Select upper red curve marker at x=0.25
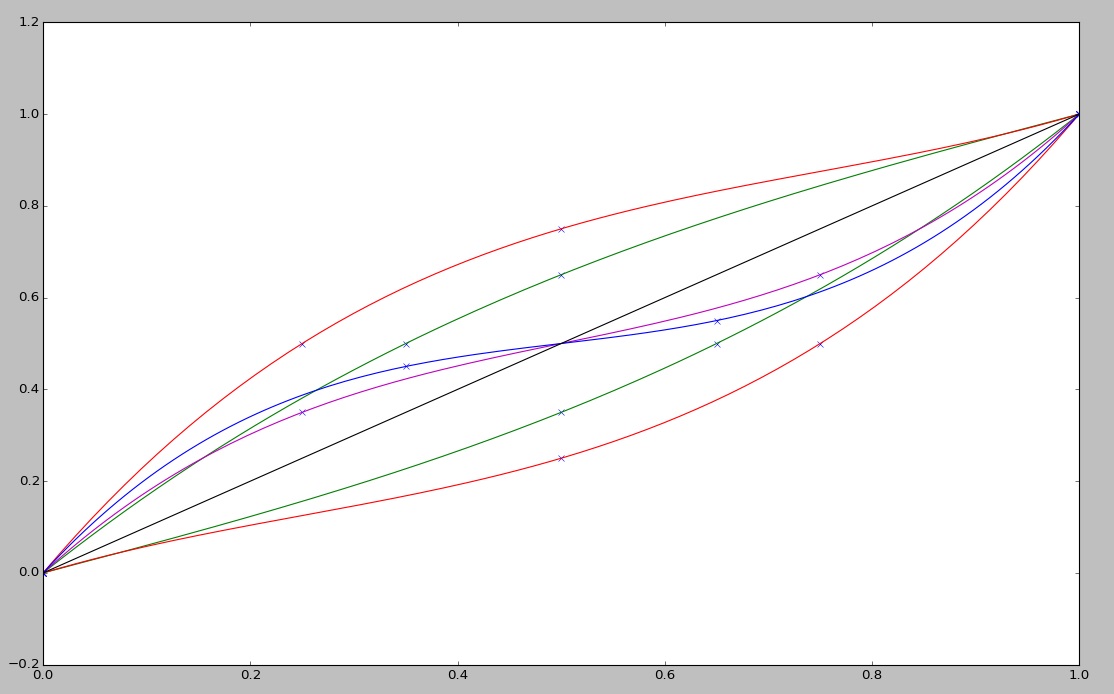Image resolution: width=1114 pixels, height=694 pixels. coord(302,344)
